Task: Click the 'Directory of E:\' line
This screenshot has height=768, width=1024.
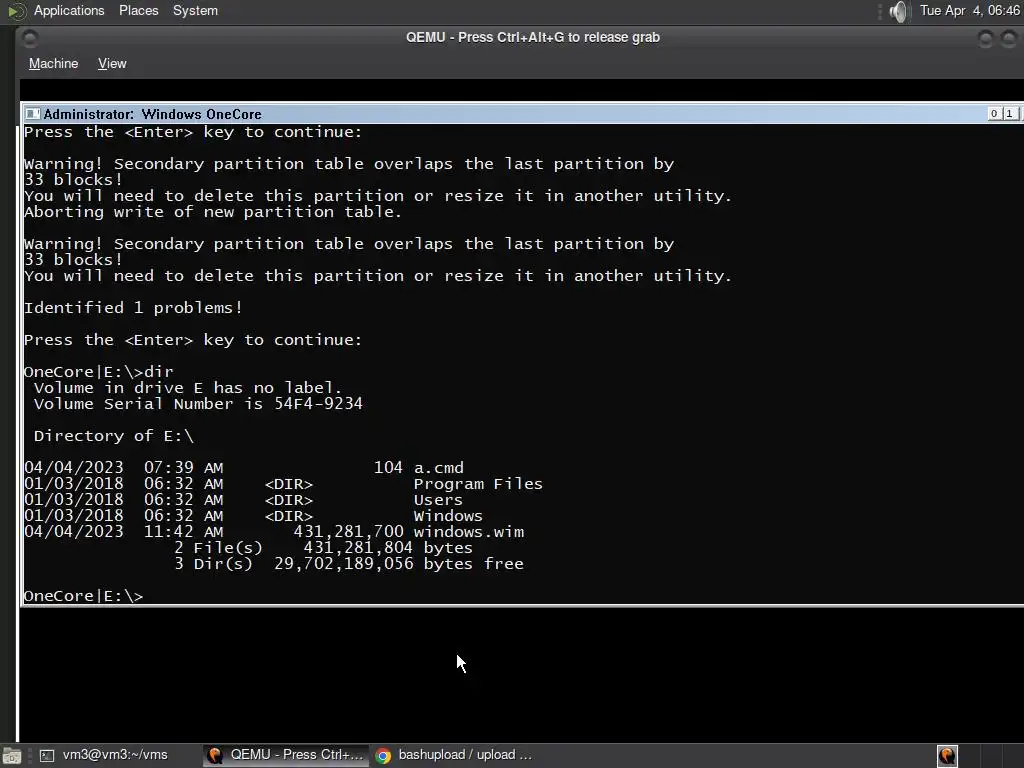Action: (114, 436)
